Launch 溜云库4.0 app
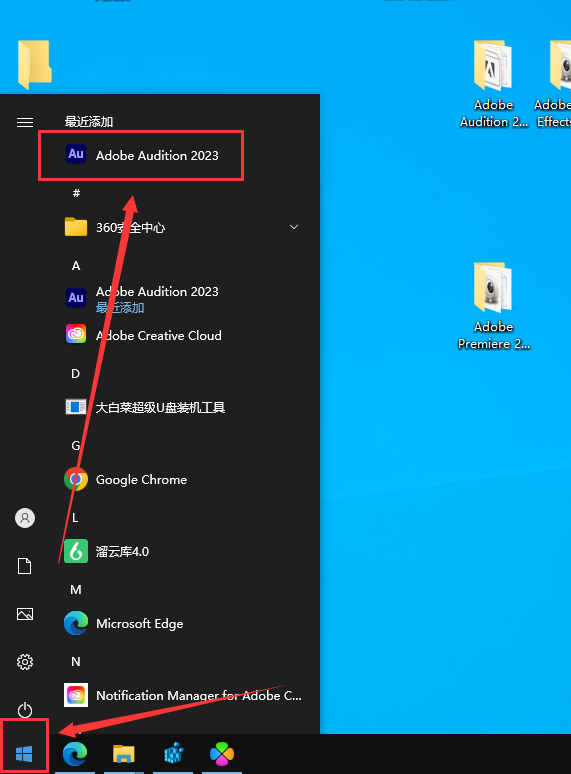The height and width of the screenshot is (774, 571). 185,551
